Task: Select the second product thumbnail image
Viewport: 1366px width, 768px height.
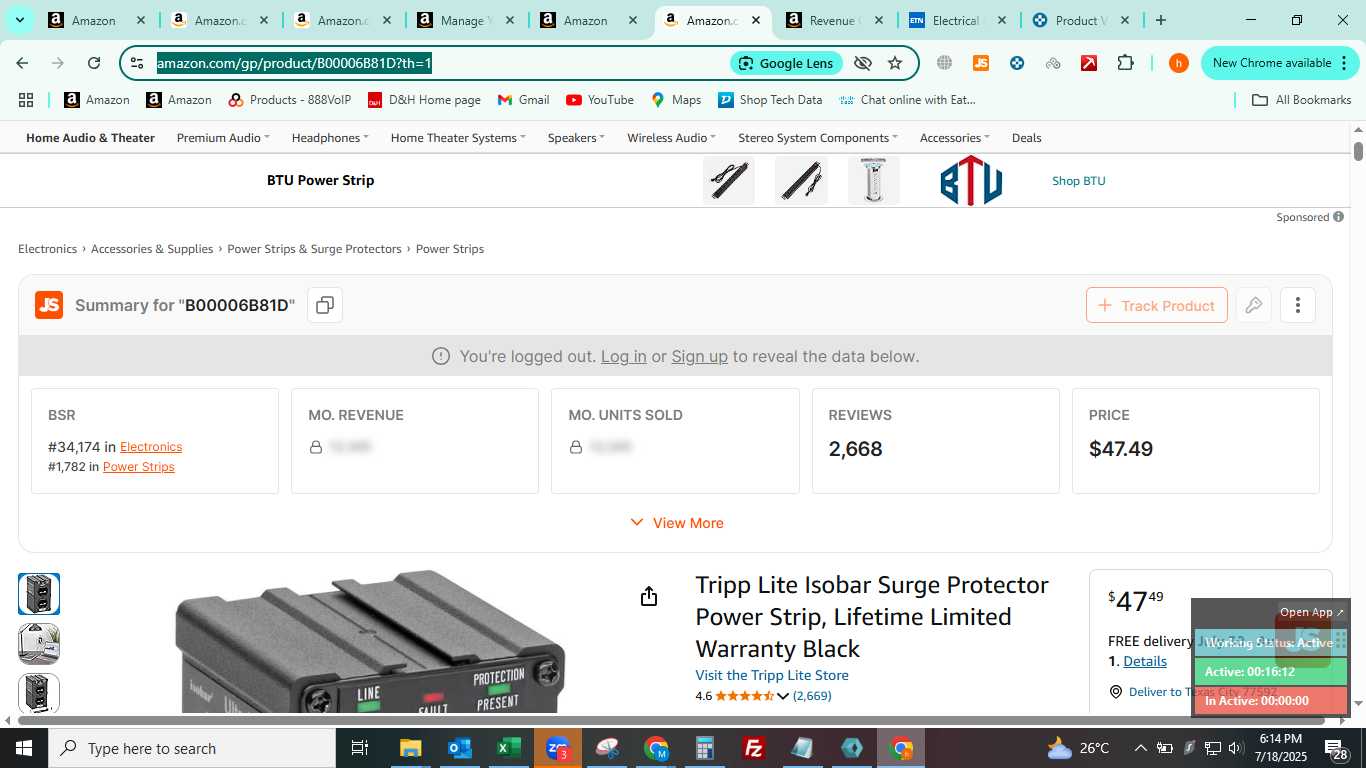Action: [39, 644]
